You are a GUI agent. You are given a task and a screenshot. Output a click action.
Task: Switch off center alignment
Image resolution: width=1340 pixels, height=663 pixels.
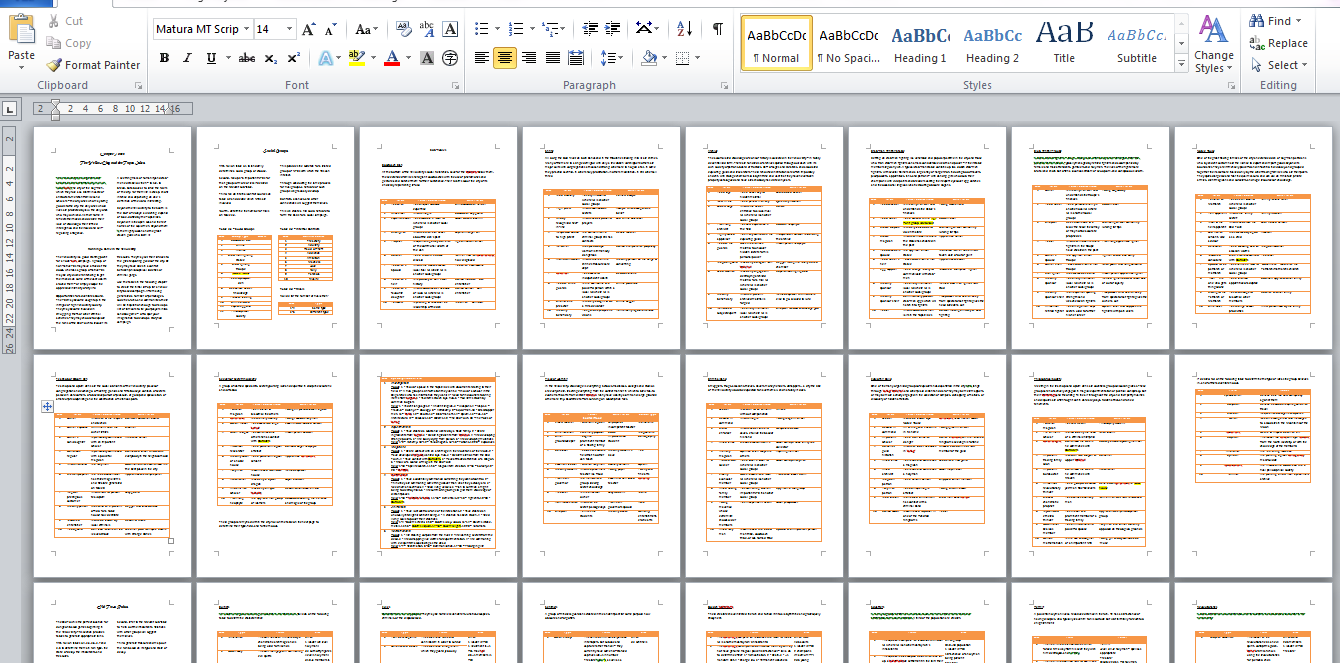pos(505,58)
